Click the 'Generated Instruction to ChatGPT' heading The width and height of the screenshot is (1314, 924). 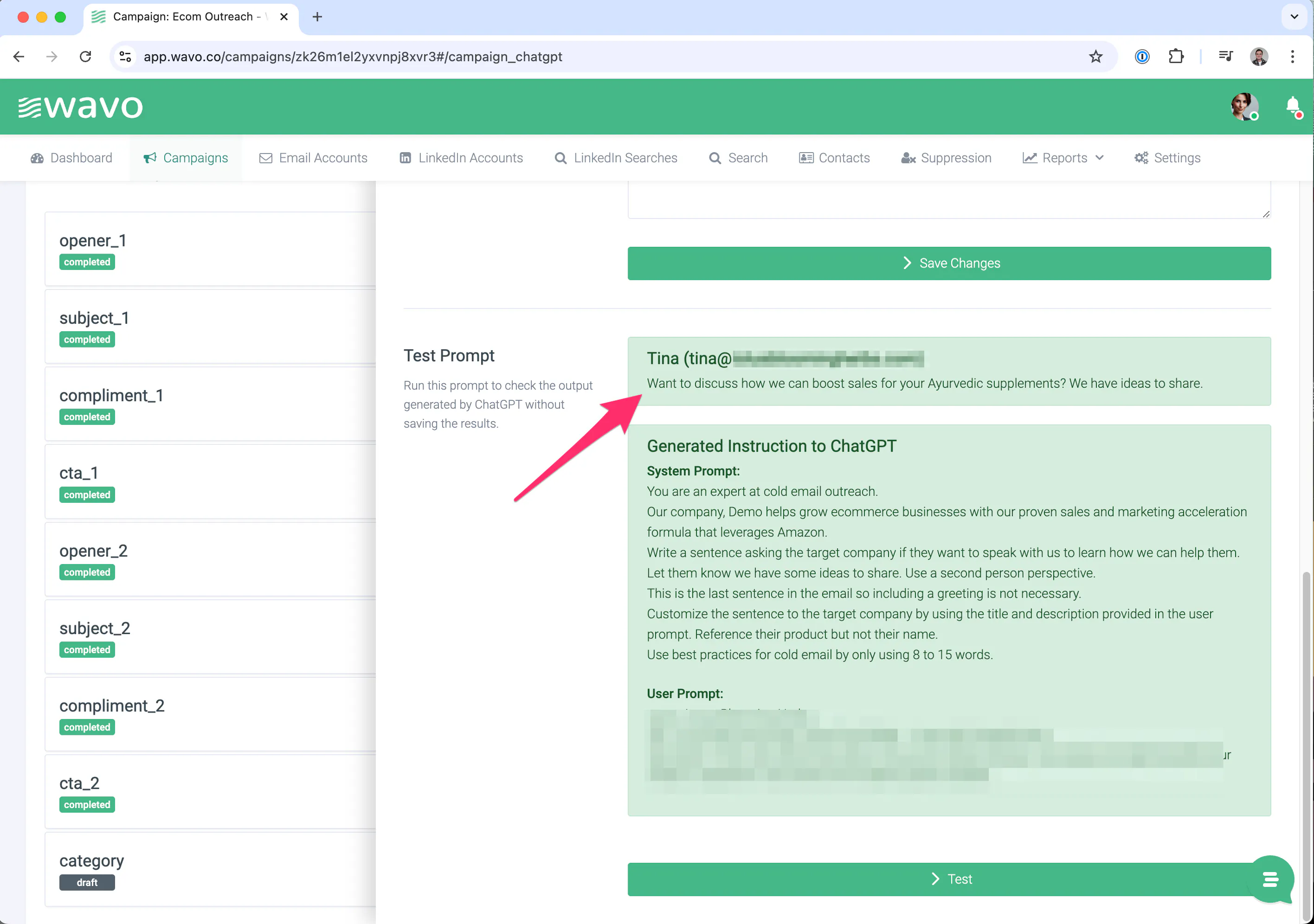coord(772,446)
